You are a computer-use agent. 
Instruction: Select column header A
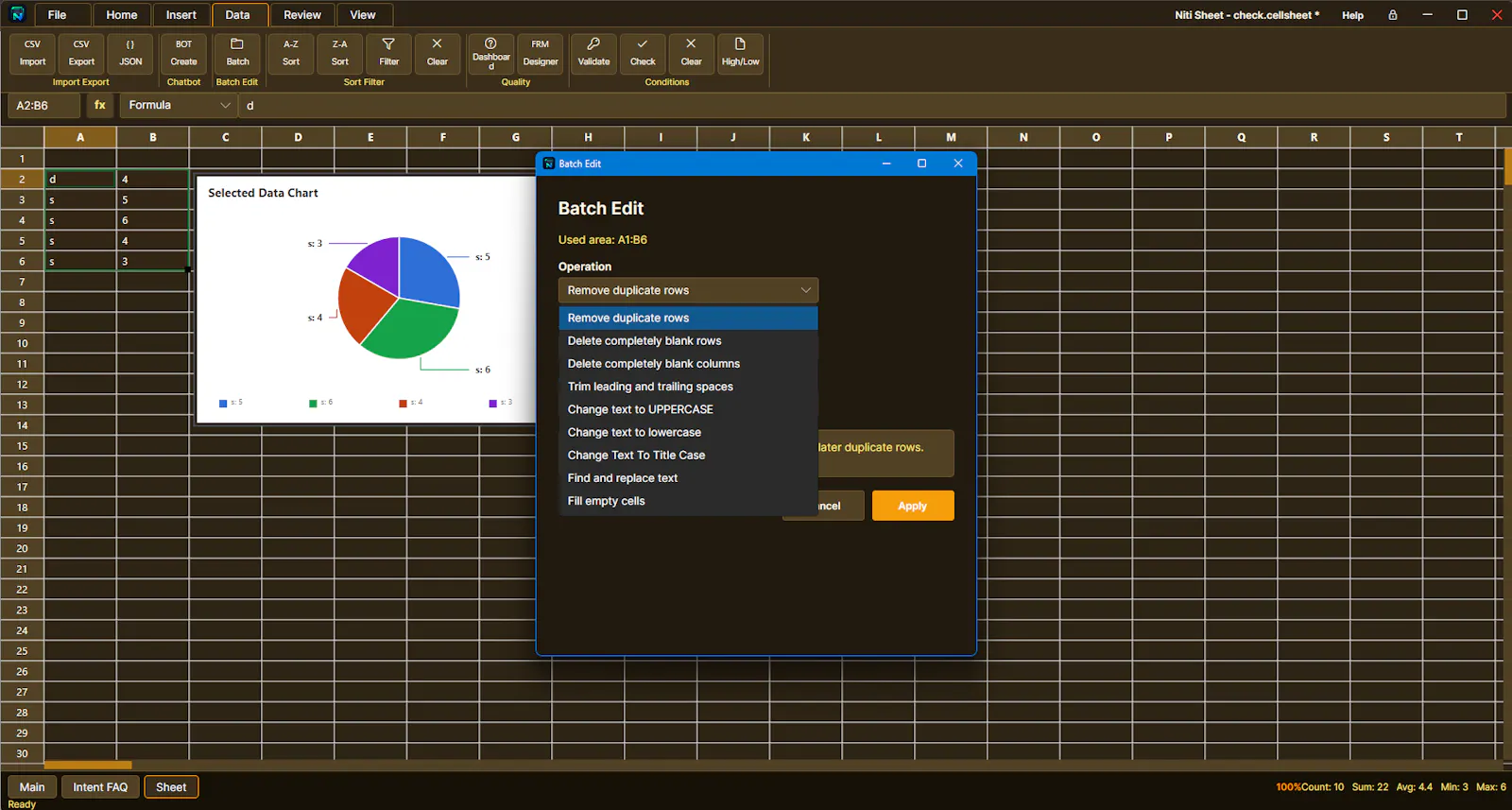tap(80, 137)
